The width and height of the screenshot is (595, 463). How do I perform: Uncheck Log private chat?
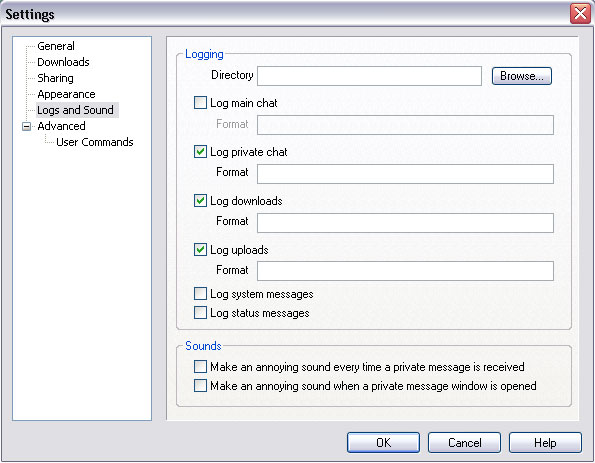point(200,152)
